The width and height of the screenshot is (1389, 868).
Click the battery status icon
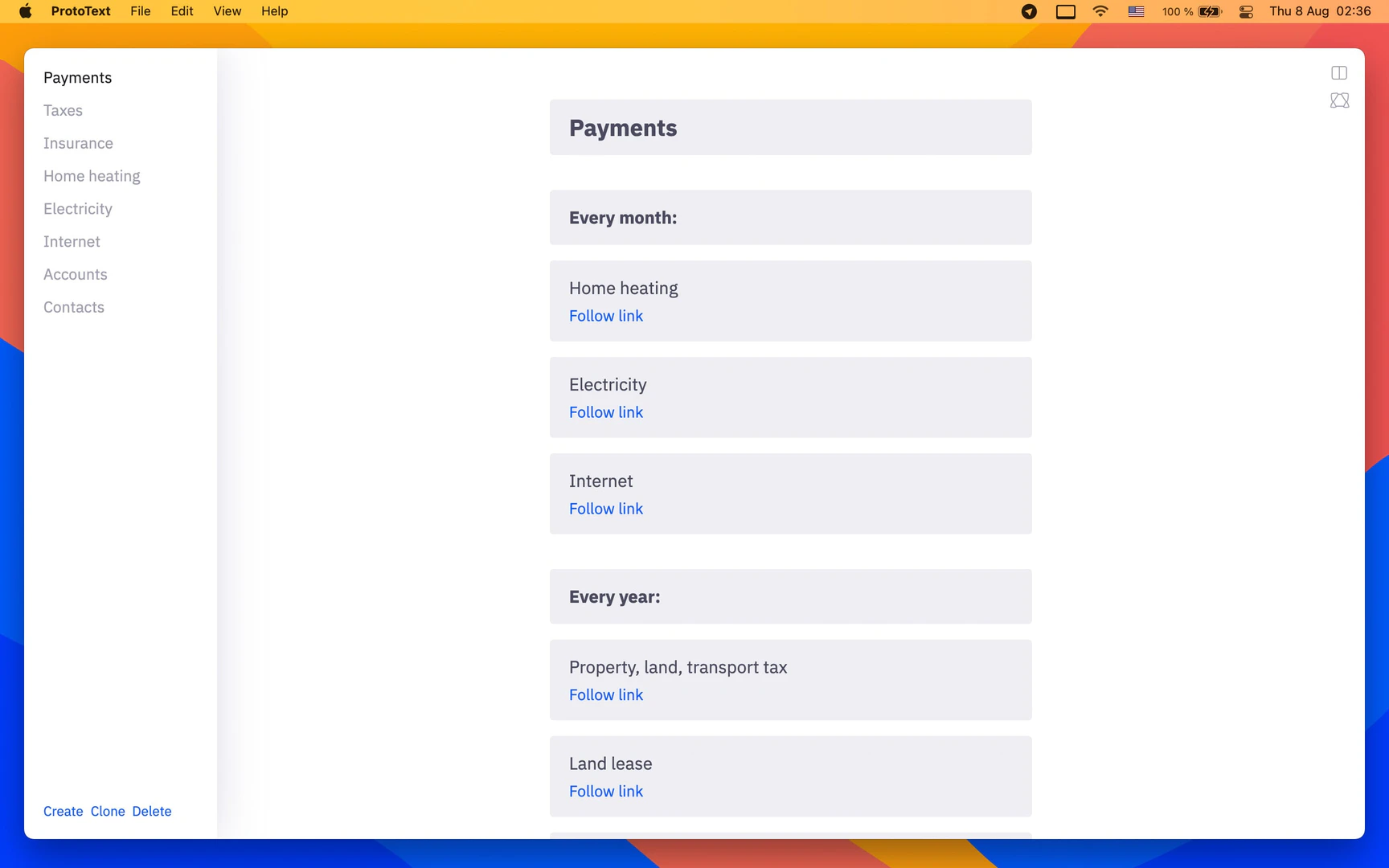[1210, 11]
